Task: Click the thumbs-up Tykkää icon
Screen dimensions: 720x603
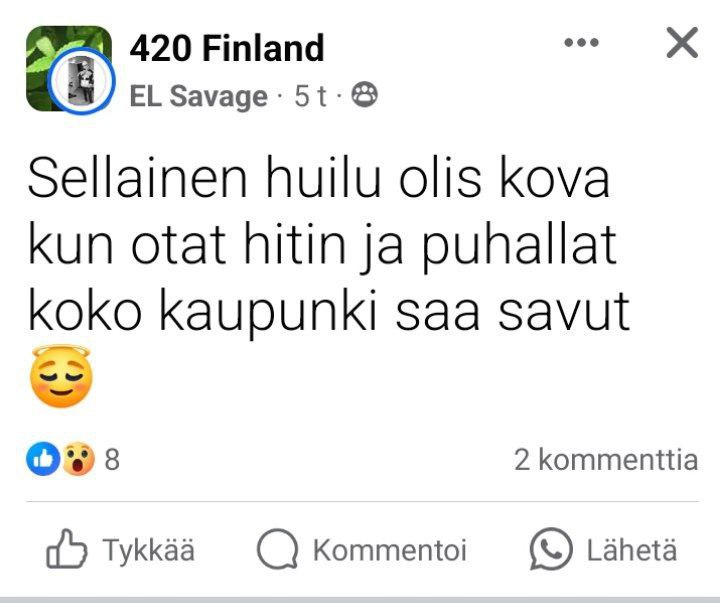Action: coord(67,549)
